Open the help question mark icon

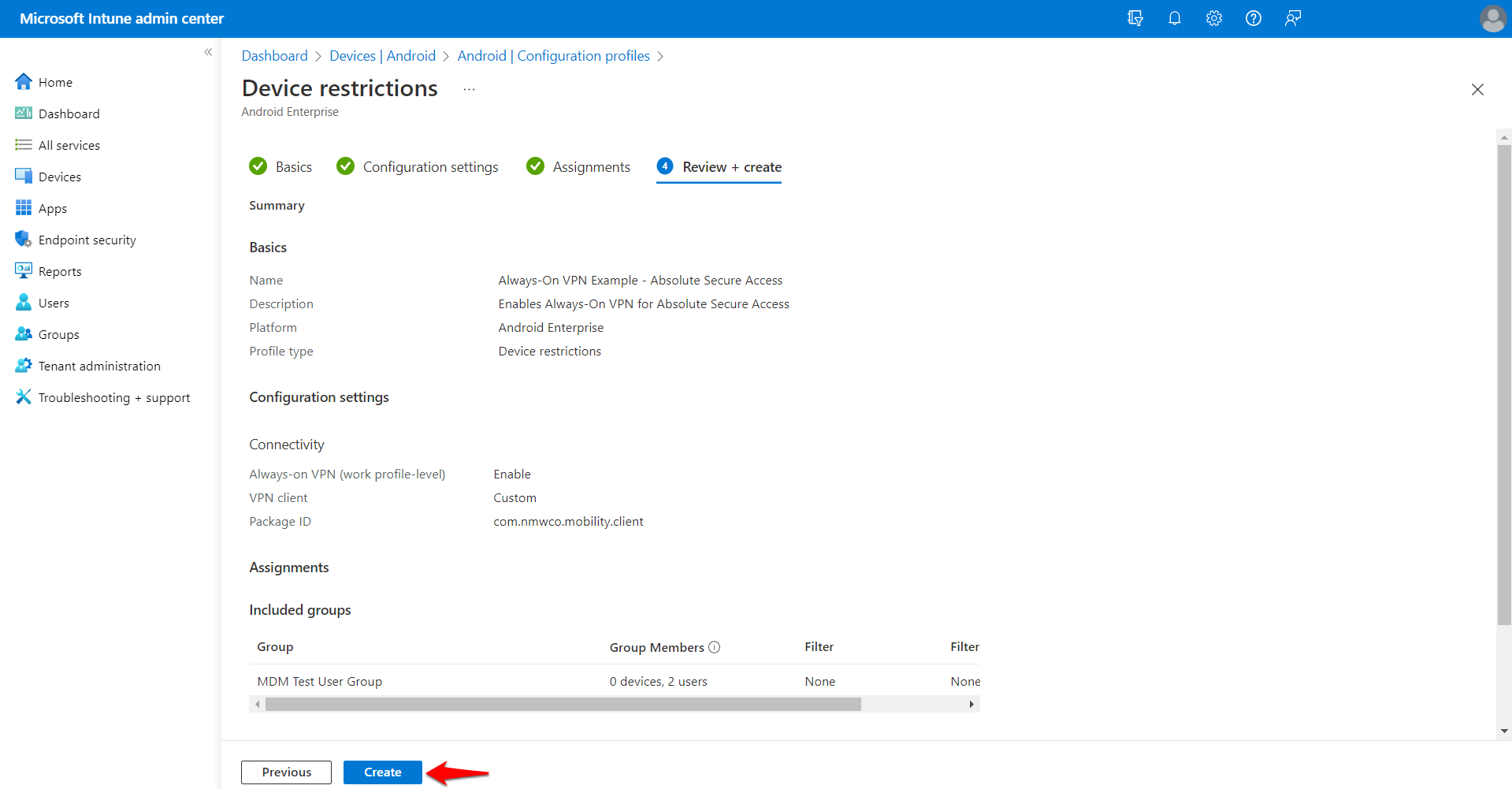point(1253,17)
